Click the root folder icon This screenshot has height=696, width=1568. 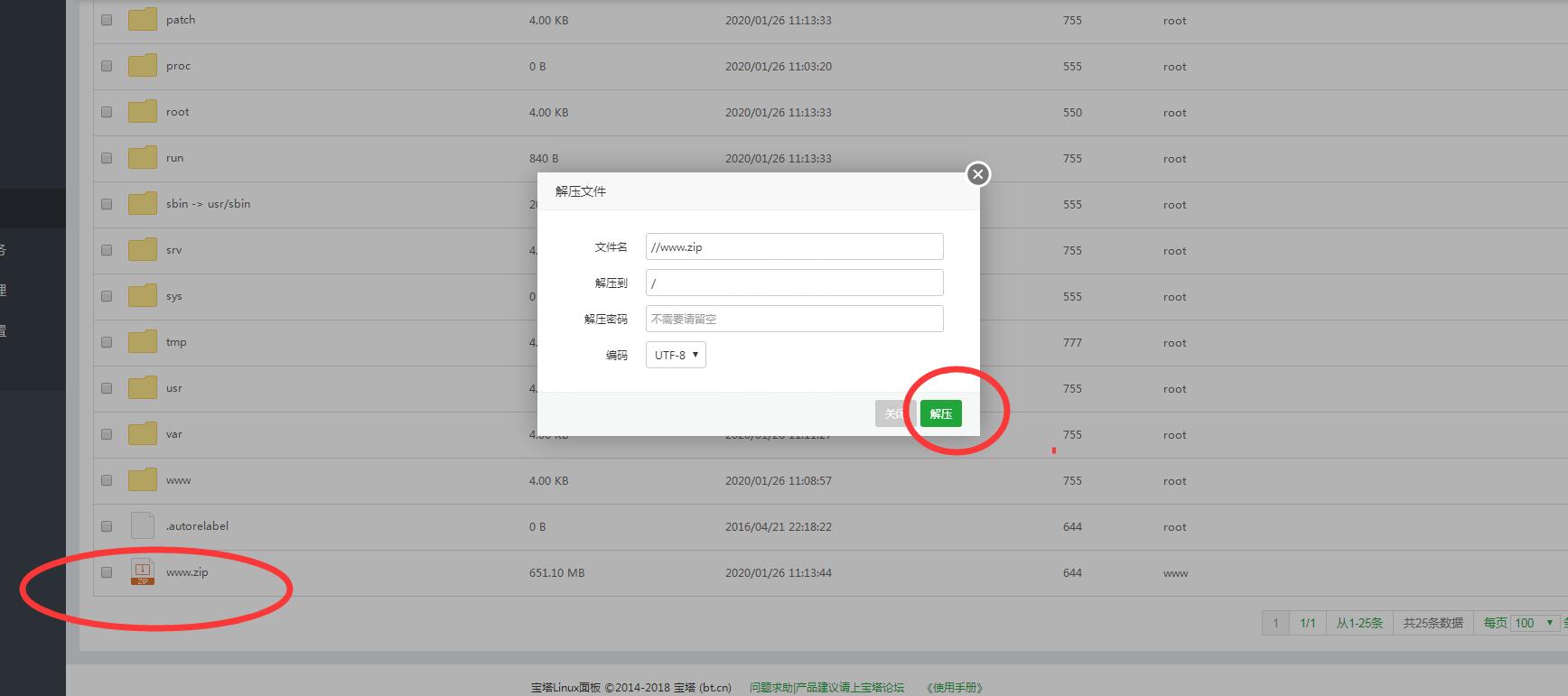143,112
